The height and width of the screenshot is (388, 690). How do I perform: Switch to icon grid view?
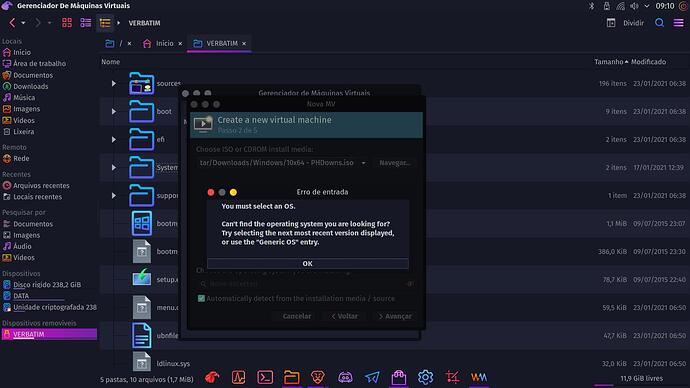[67, 23]
